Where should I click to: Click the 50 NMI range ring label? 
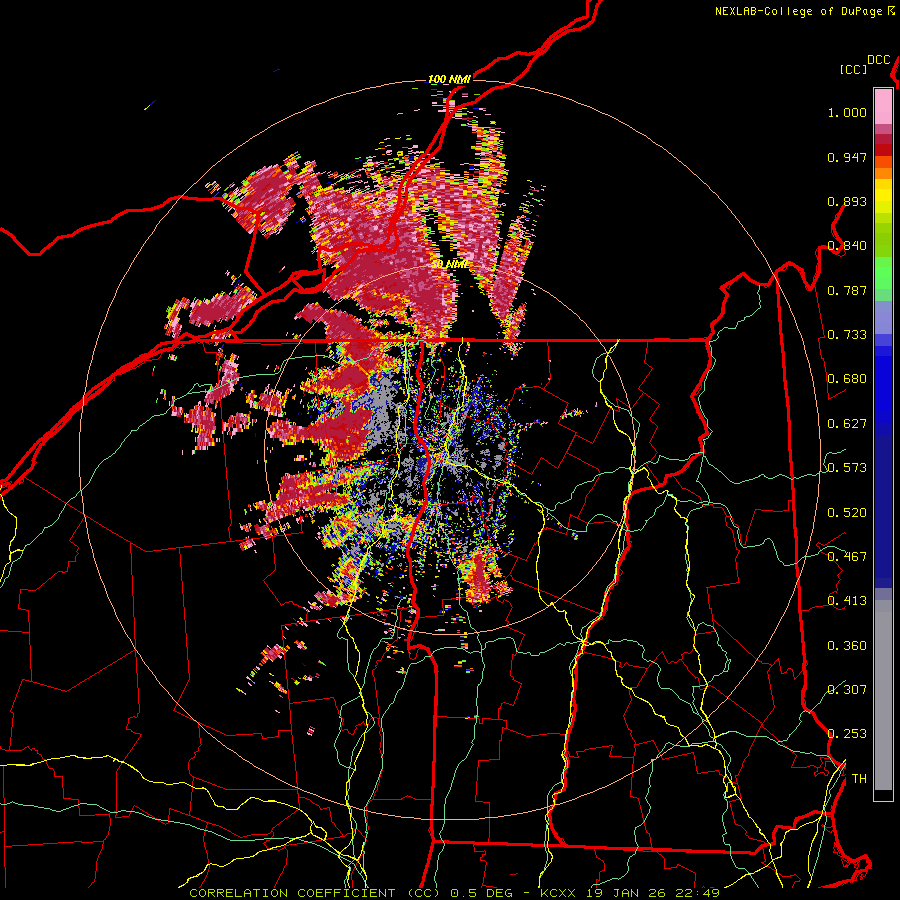(x=449, y=265)
